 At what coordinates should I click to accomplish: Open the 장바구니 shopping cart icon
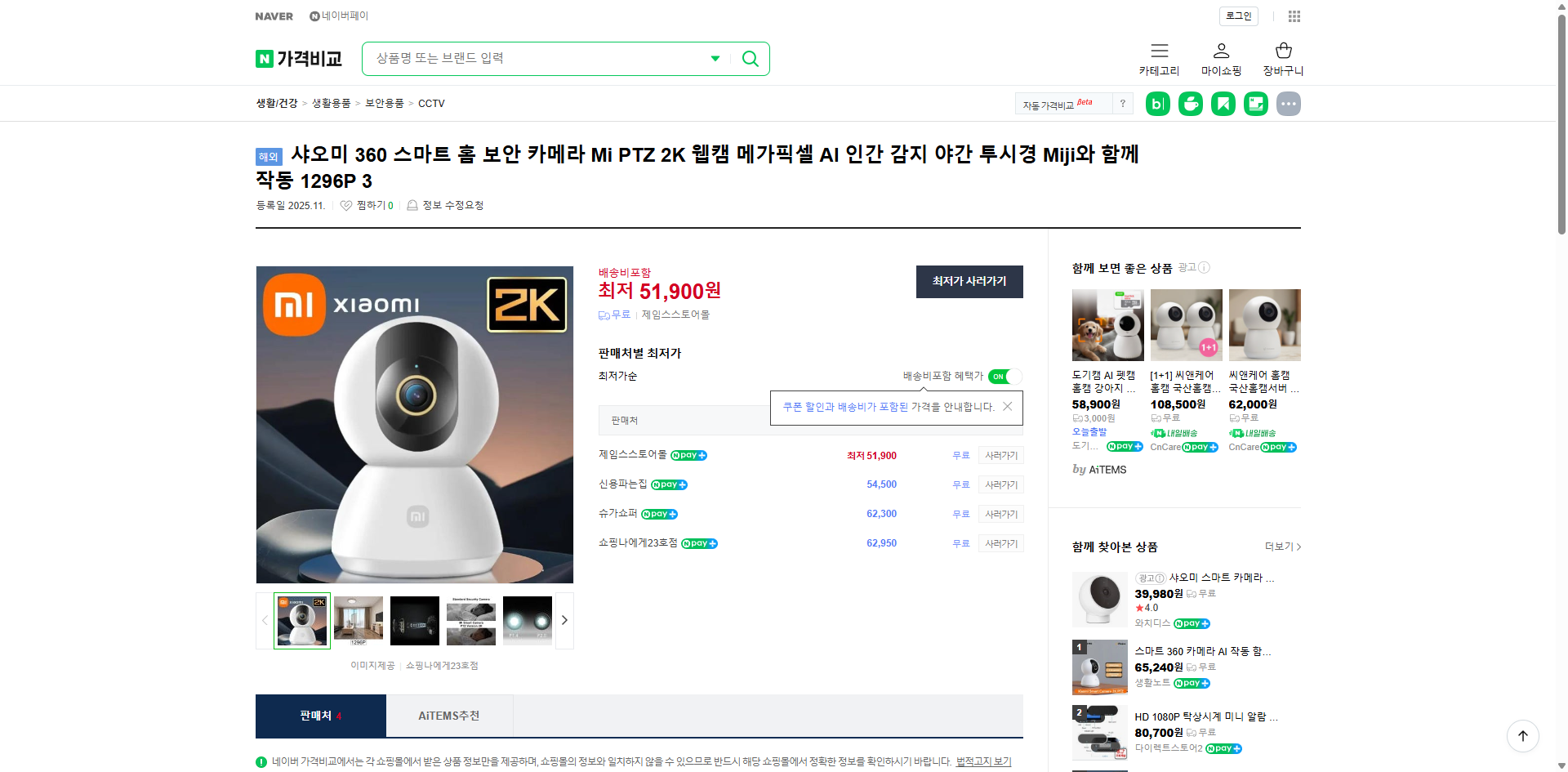(x=1283, y=51)
